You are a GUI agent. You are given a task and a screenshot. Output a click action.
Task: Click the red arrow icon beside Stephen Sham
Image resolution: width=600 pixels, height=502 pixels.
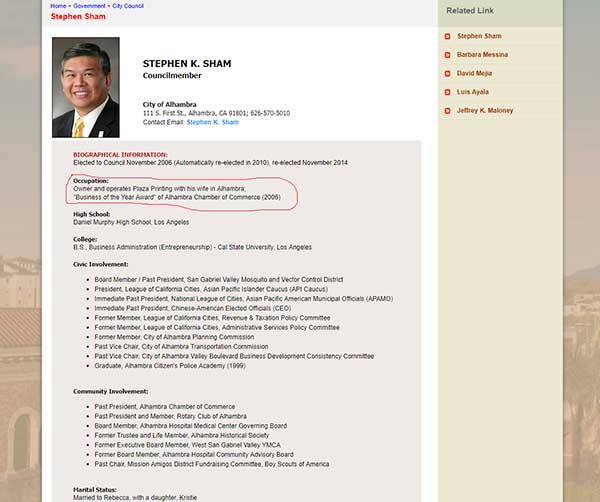447,37
